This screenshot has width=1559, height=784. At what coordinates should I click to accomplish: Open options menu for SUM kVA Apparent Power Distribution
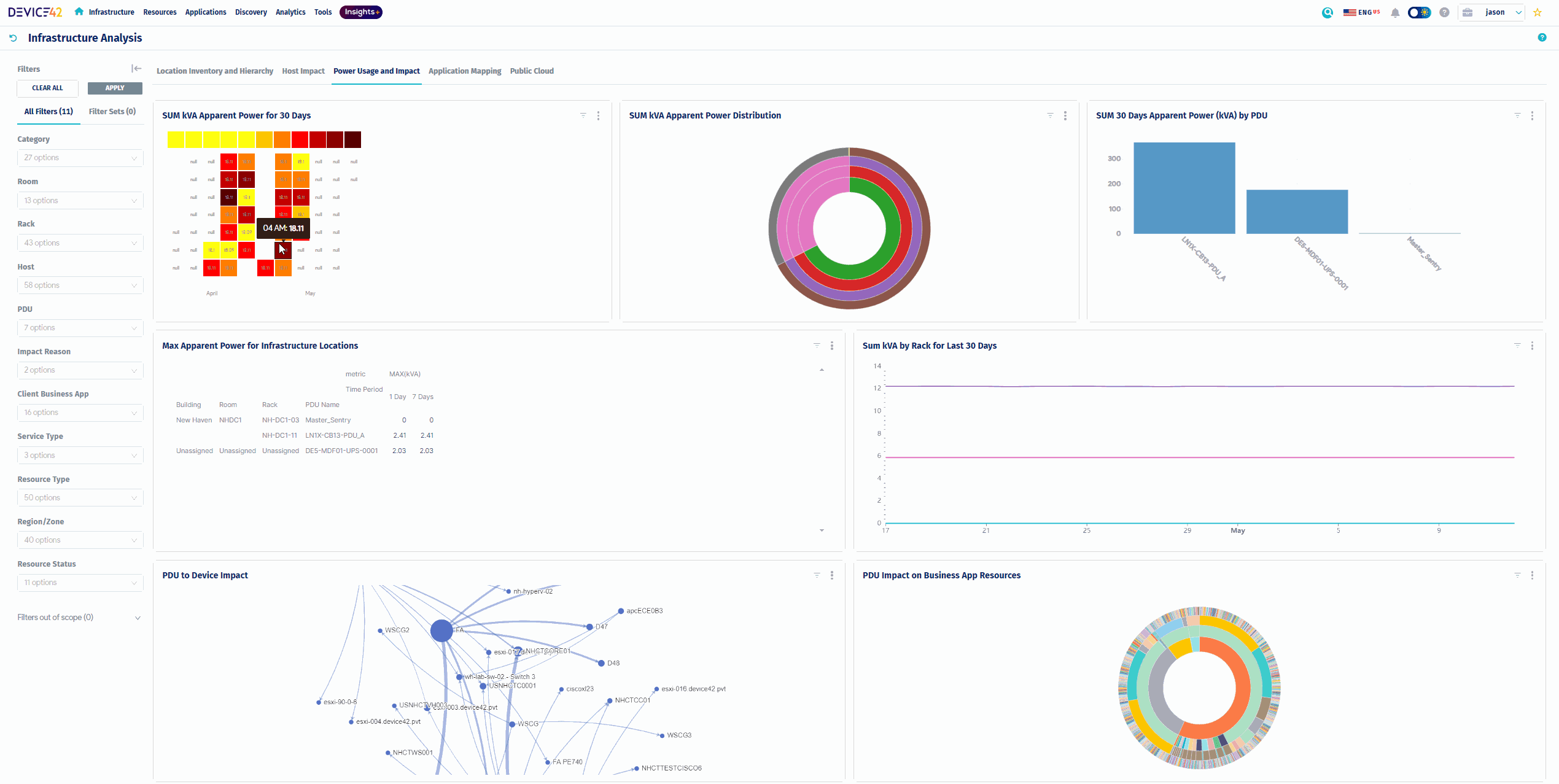1065,115
